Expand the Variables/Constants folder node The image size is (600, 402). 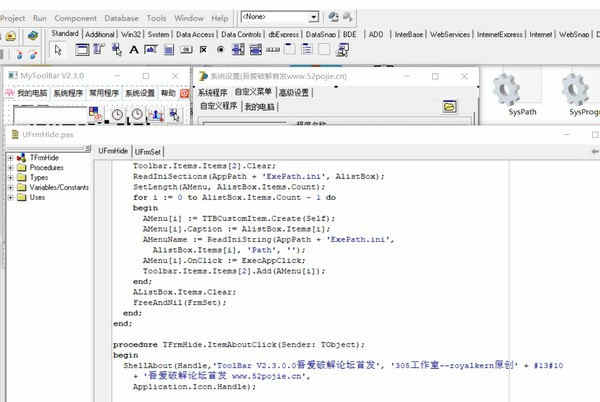coord(11,187)
